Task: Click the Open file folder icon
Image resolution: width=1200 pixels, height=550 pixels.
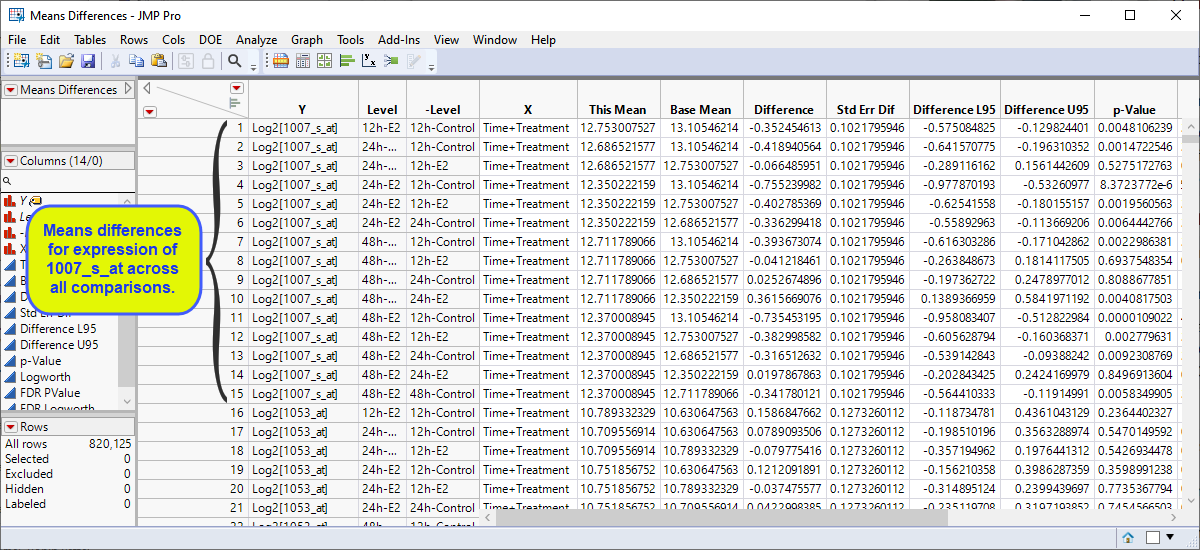Action: 66,62
